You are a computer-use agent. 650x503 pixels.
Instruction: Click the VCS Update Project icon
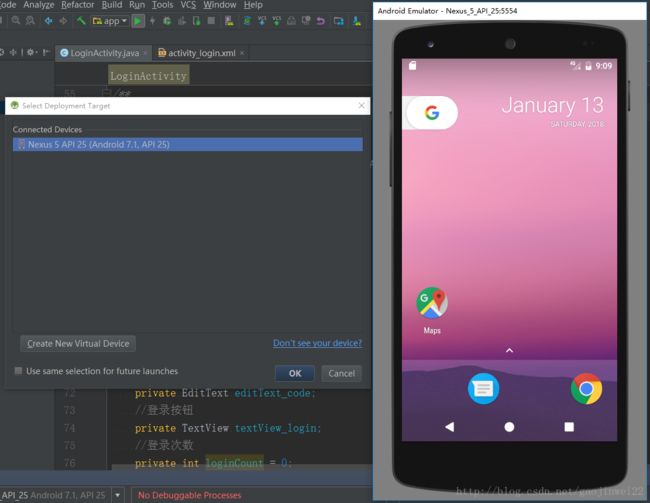262,21
